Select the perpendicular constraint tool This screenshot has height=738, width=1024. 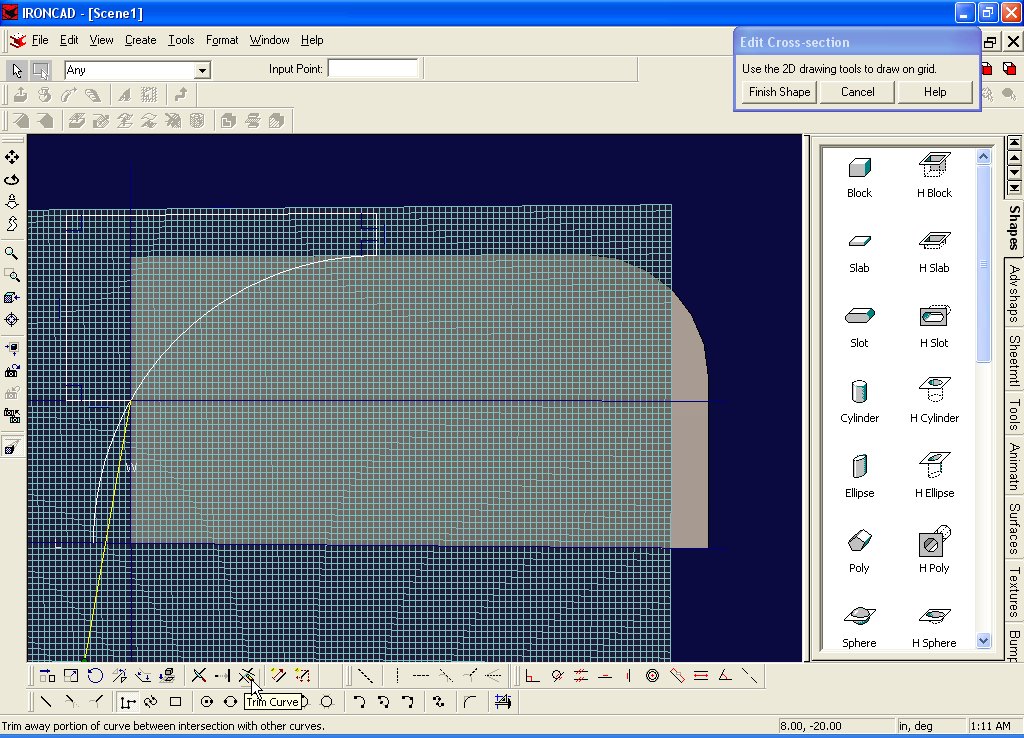point(533,676)
